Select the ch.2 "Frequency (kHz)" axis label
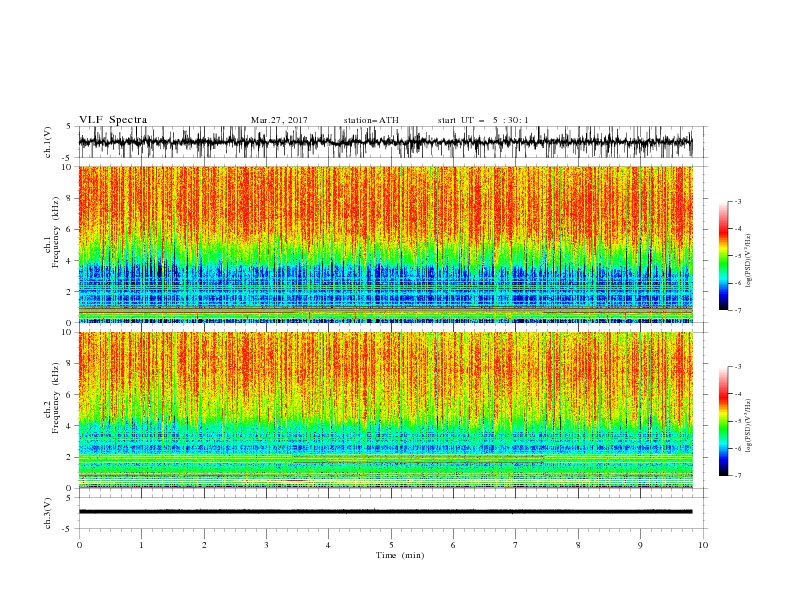 click(x=56, y=398)
